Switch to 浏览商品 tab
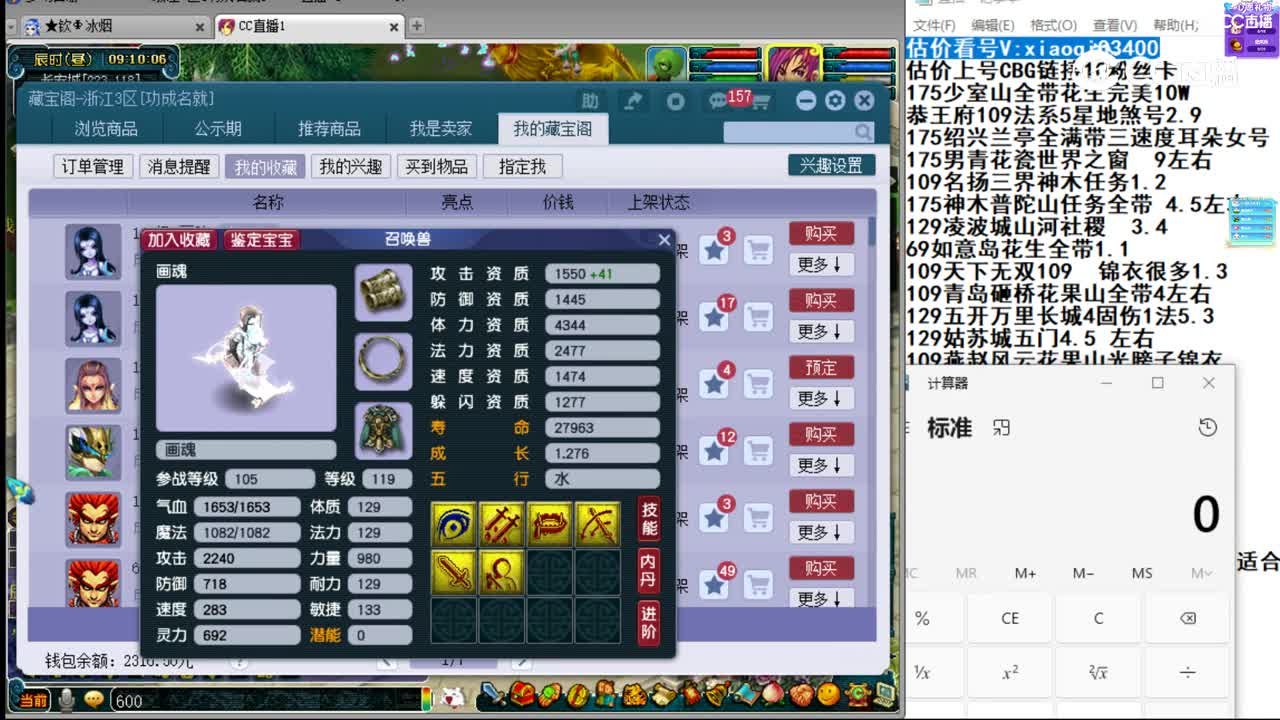Screen dimensions: 1280x720 point(106,128)
